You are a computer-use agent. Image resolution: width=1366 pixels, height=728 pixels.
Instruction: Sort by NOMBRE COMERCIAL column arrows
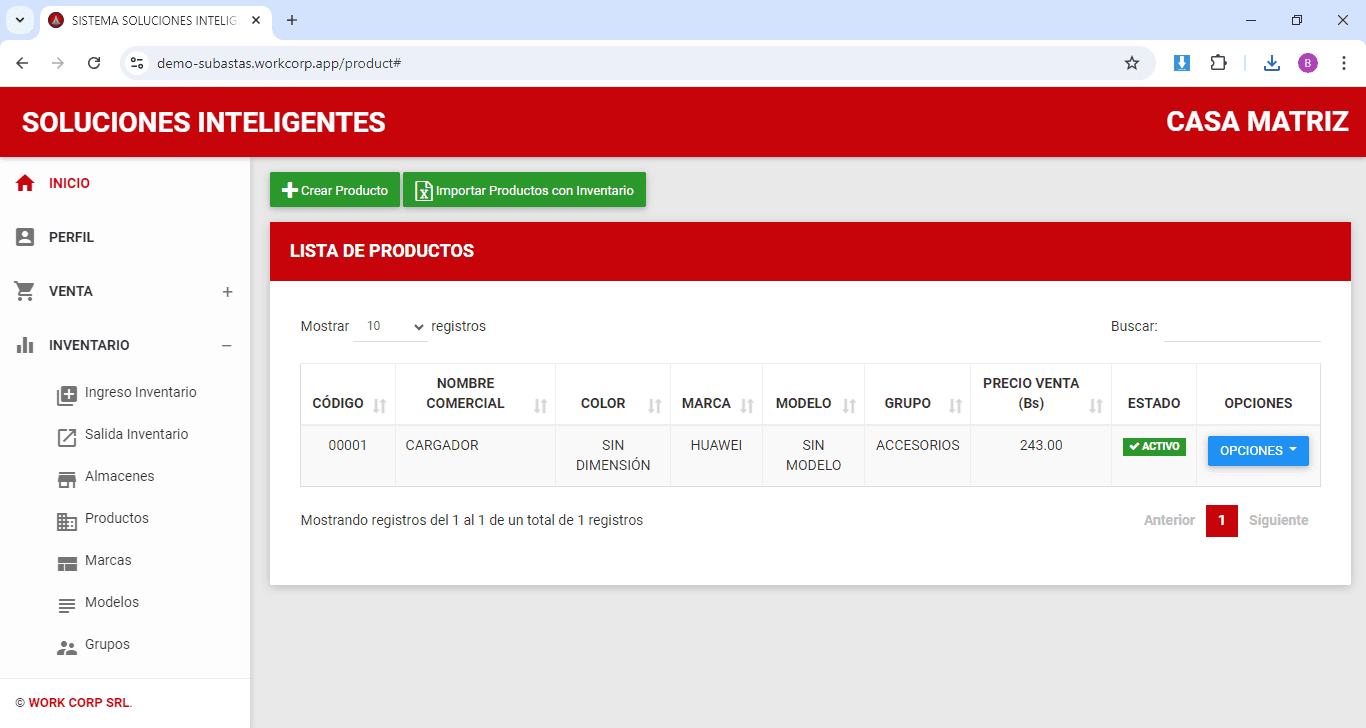point(540,405)
